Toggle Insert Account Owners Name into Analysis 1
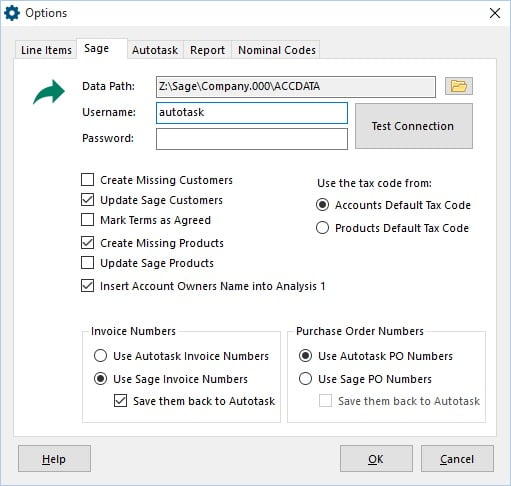The width and height of the screenshot is (511, 486). [87, 286]
